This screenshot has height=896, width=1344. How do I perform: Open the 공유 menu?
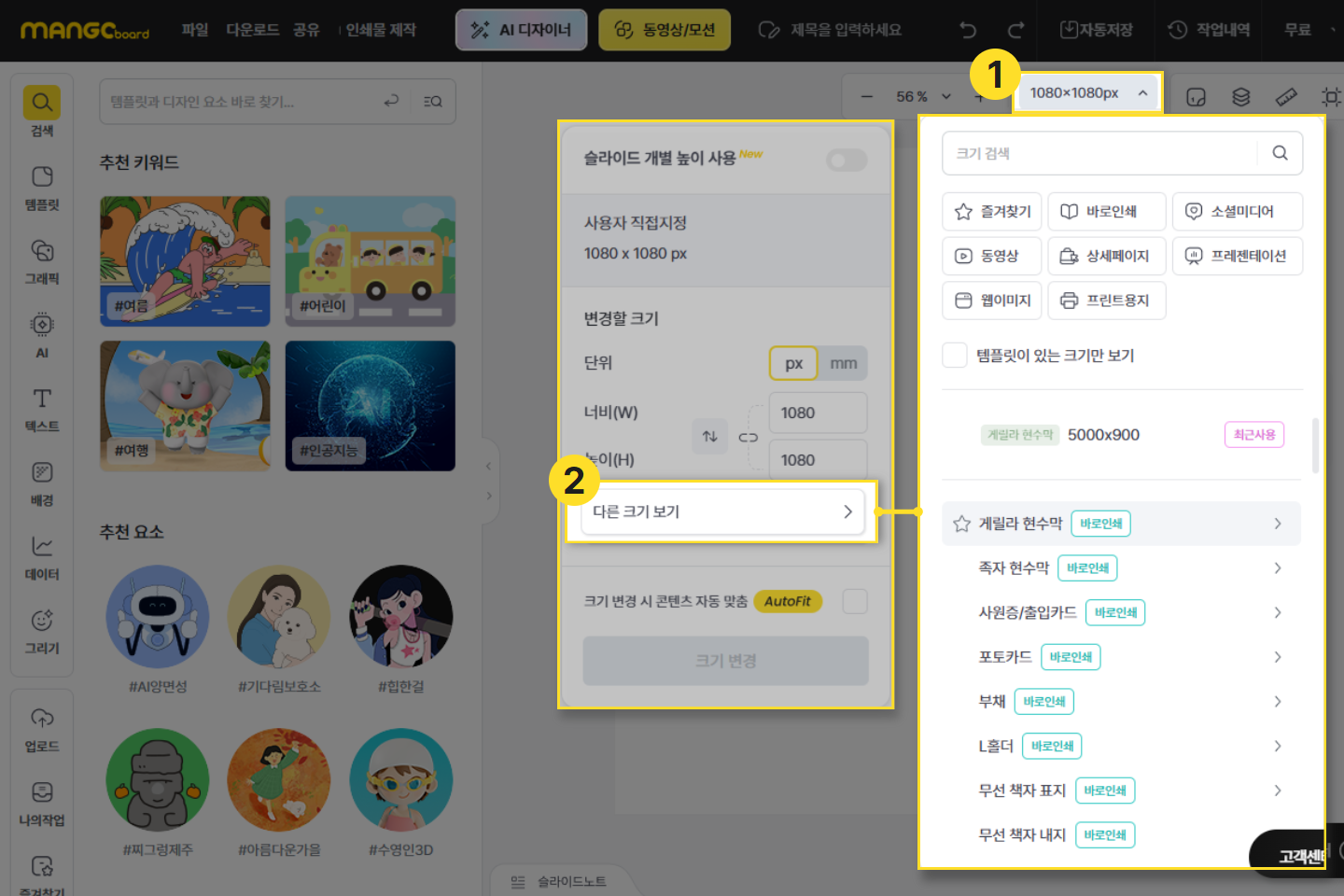coord(306,30)
